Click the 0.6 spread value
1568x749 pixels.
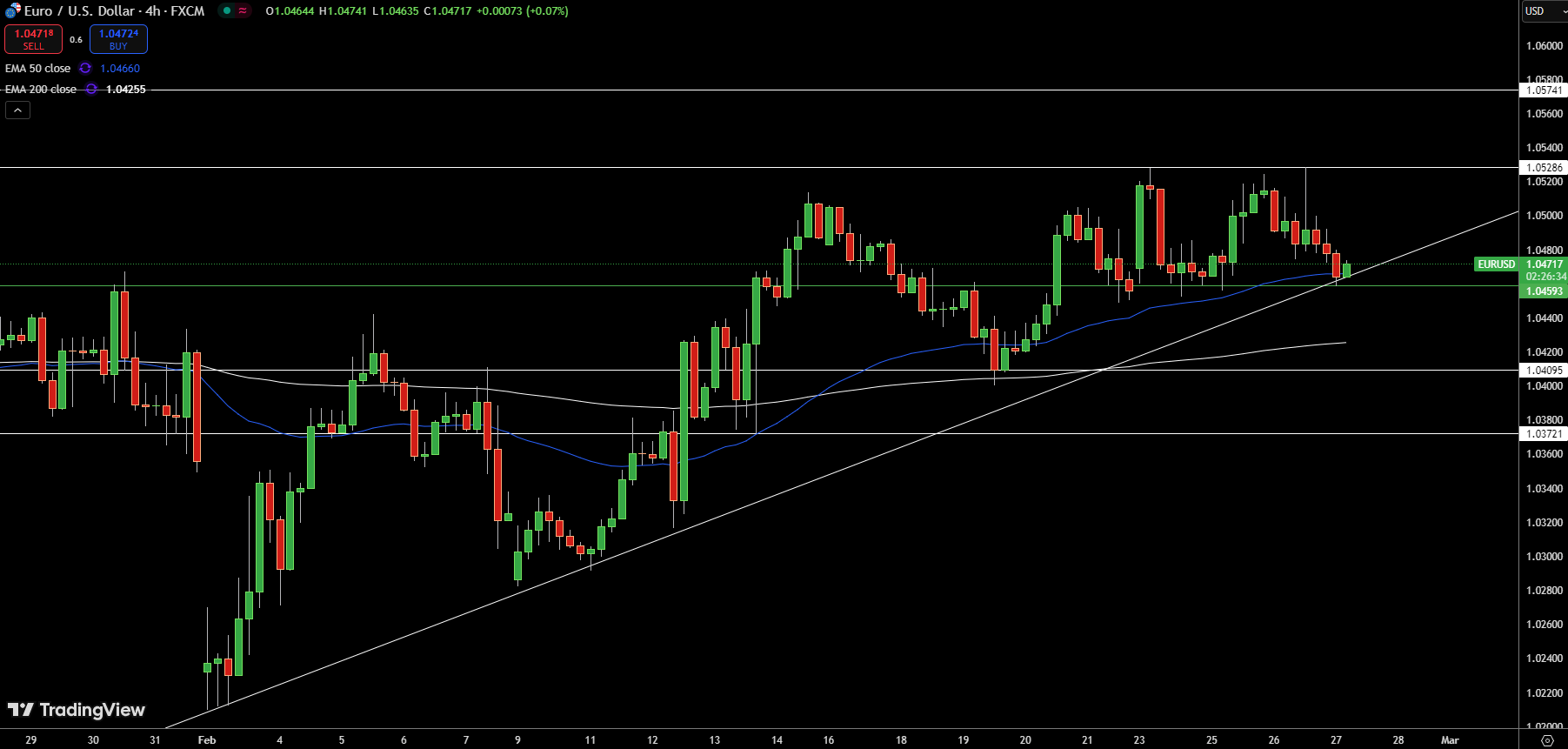coord(77,39)
